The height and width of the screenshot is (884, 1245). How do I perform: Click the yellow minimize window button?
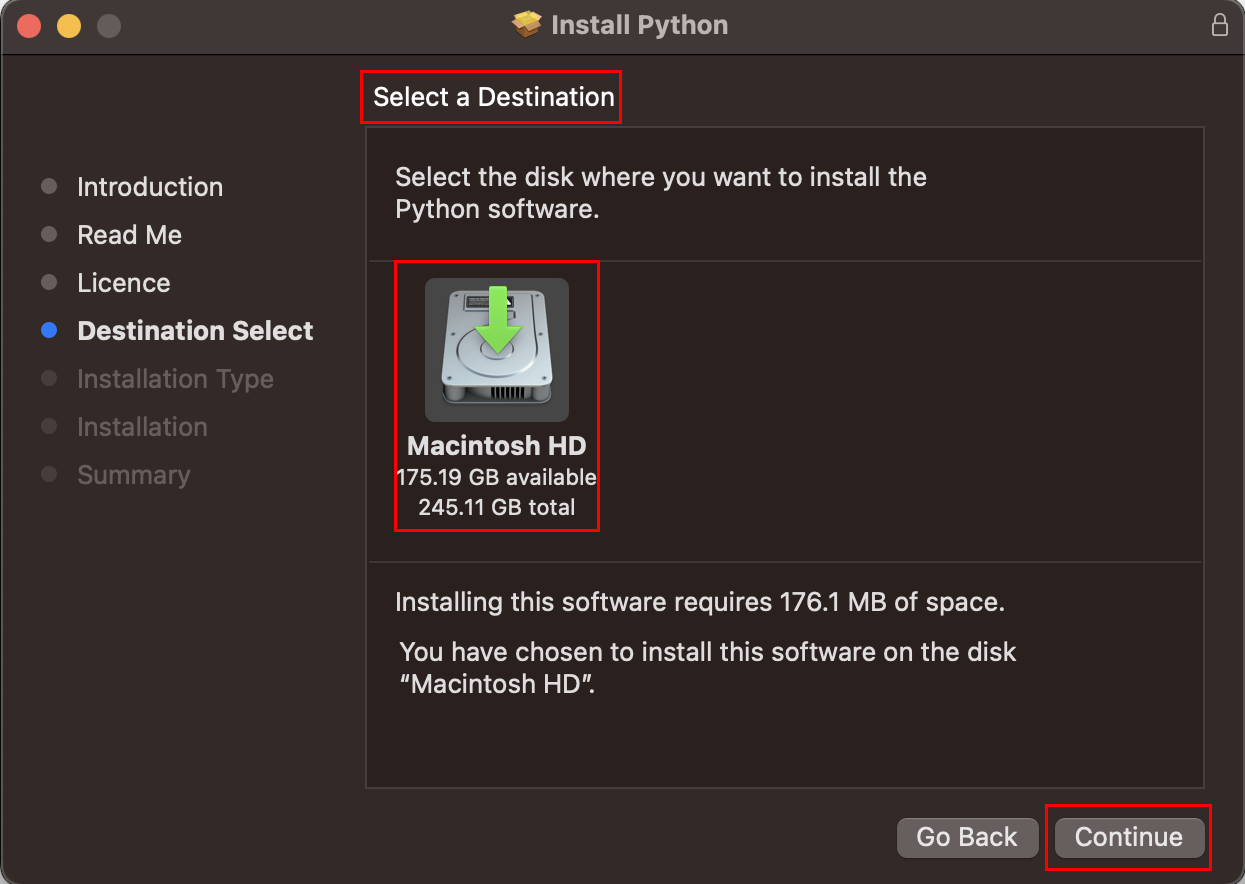click(68, 24)
